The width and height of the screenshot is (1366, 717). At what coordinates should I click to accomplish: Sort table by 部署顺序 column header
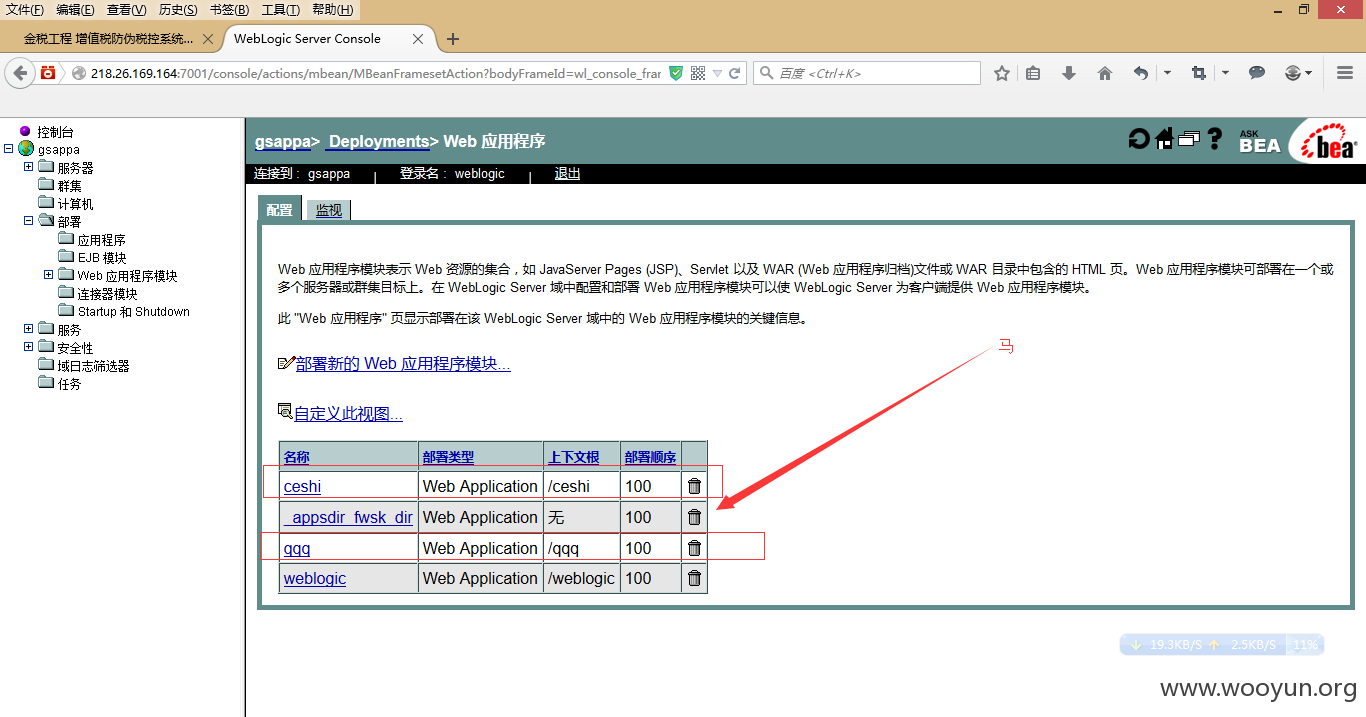pyautogui.click(x=651, y=457)
